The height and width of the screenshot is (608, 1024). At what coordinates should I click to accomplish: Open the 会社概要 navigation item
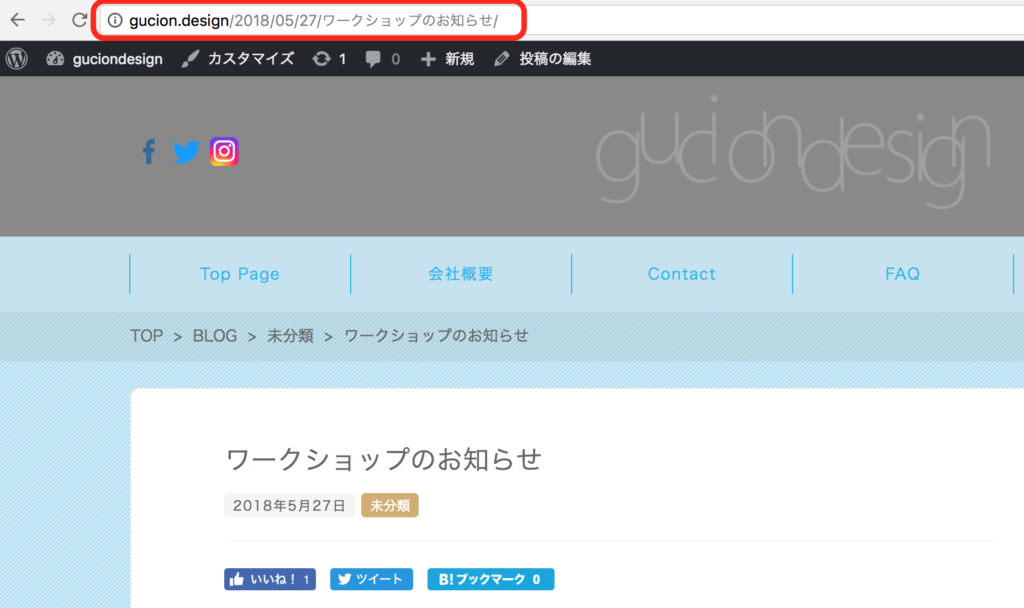click(x=461, y=274)
